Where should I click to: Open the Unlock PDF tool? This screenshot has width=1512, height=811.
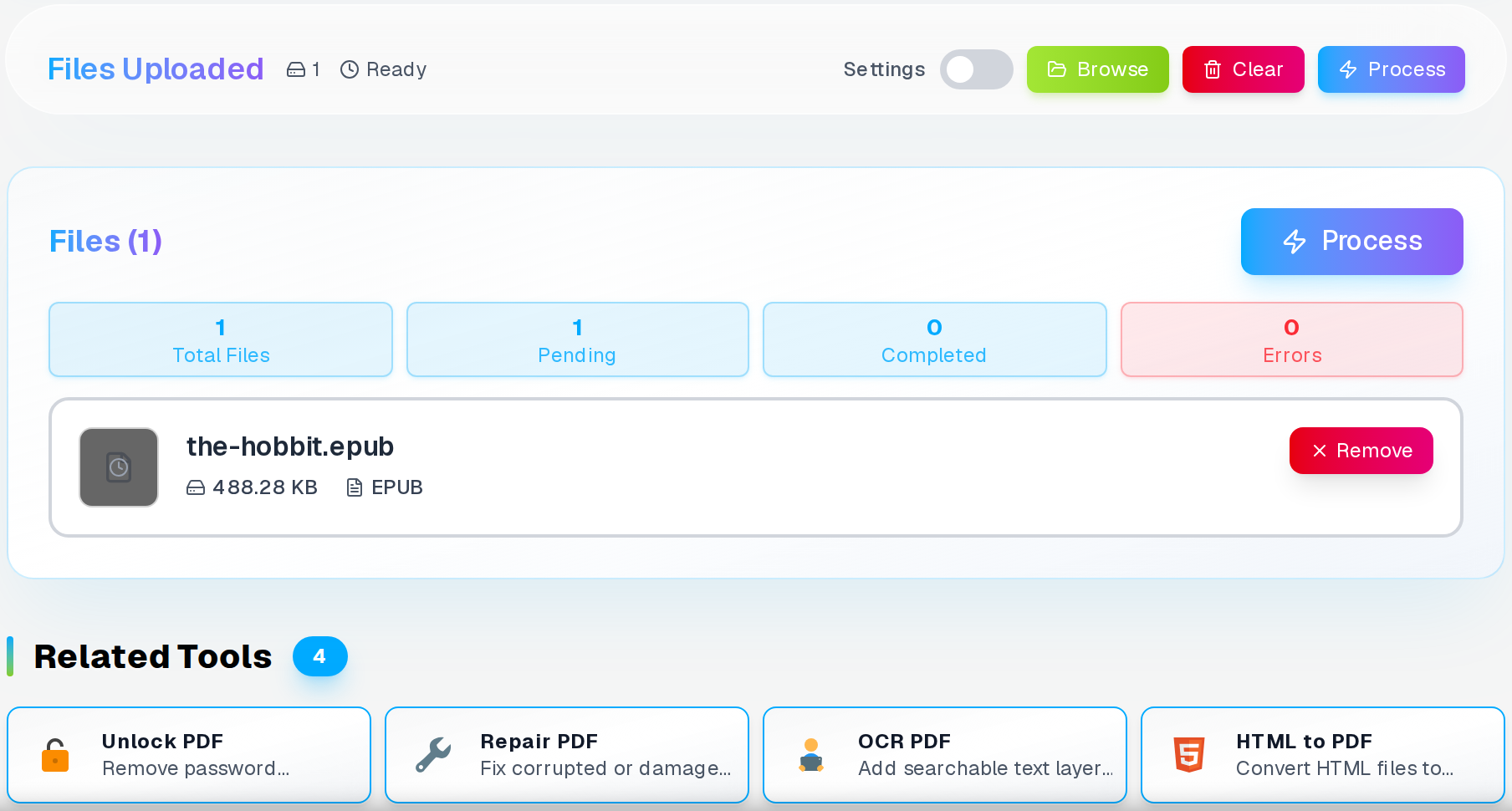(189, 755)
